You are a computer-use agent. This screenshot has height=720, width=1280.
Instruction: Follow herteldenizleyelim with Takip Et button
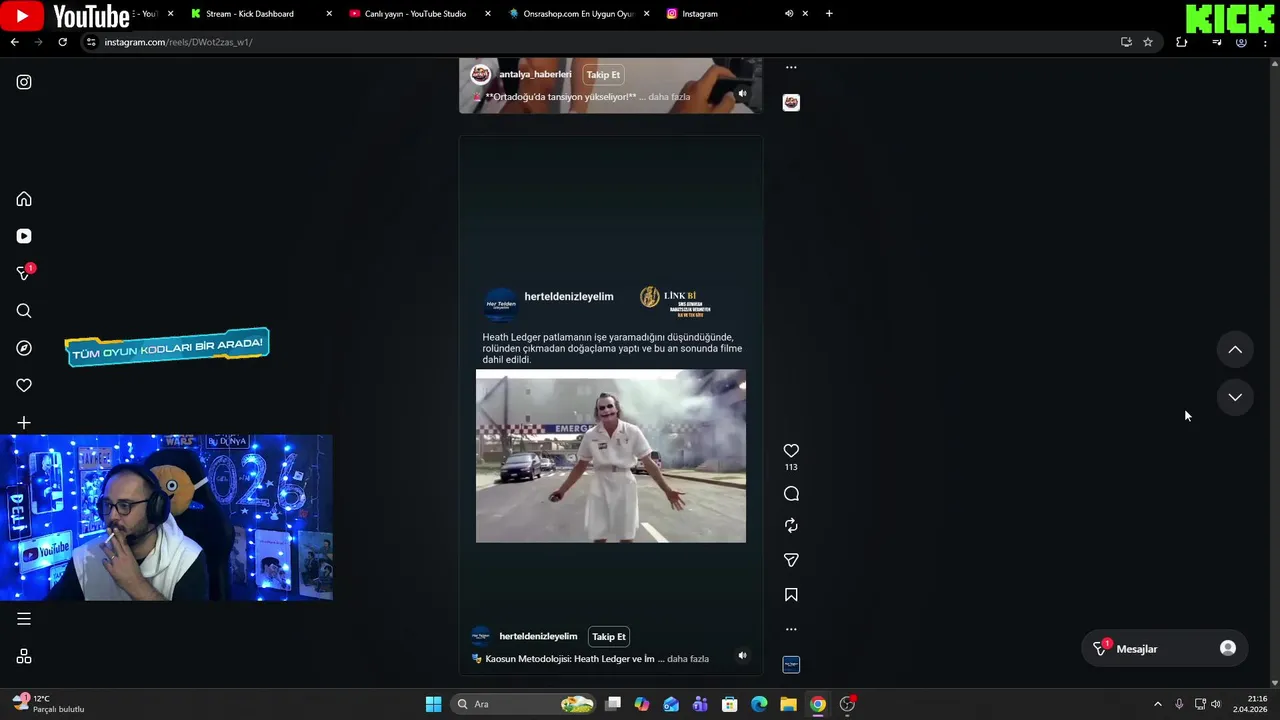pos(608,636)
